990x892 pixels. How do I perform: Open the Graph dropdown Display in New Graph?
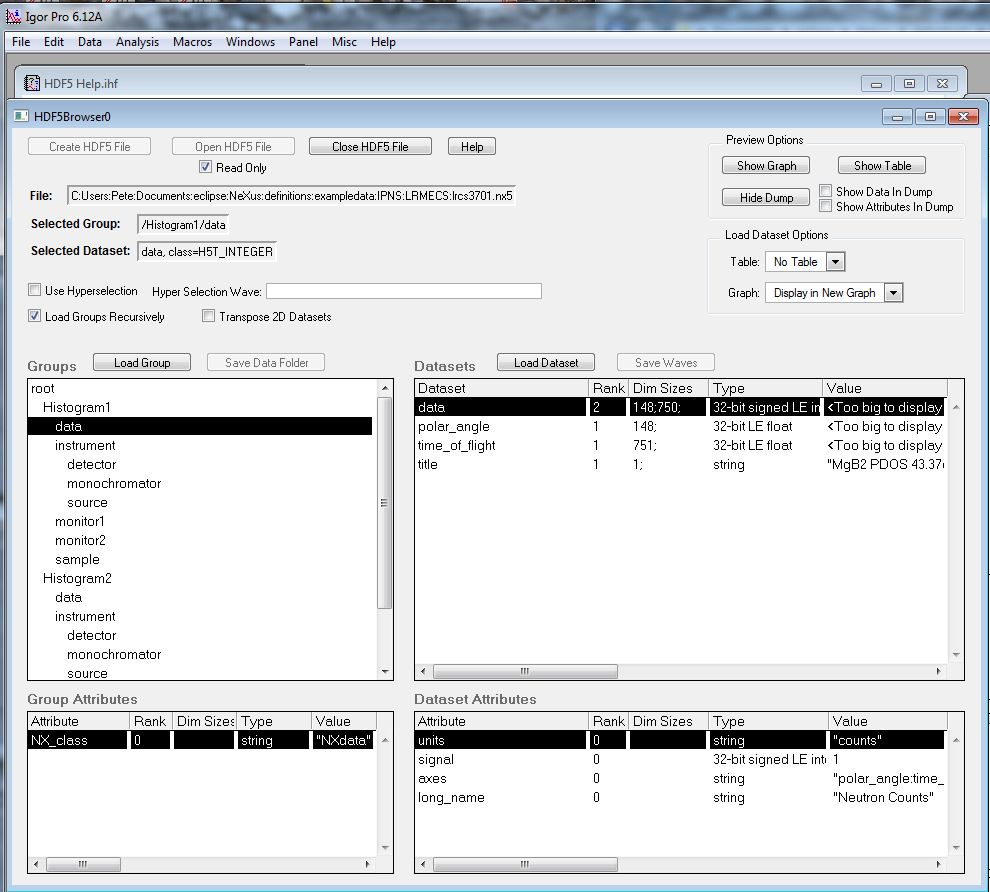(894, 293)
